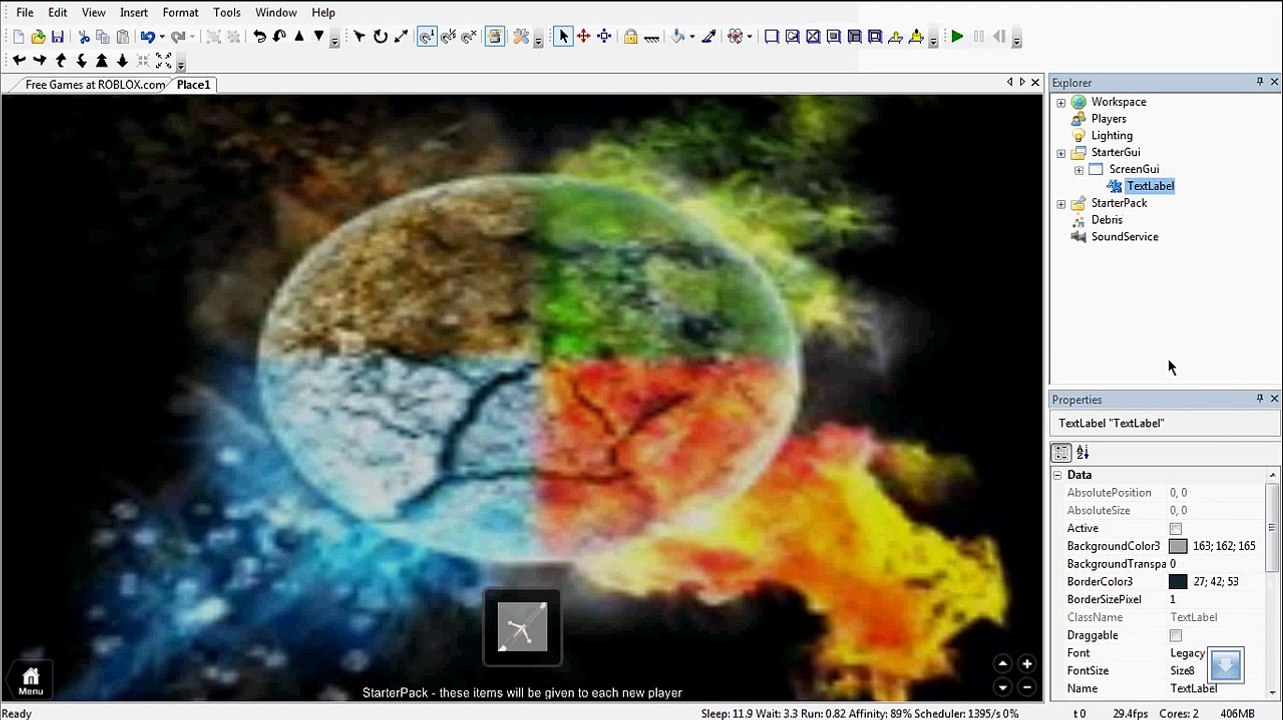The height and width of the screenshot is (720, 1283).
Task: Open the Edit menu
Action: coord(58,13)
